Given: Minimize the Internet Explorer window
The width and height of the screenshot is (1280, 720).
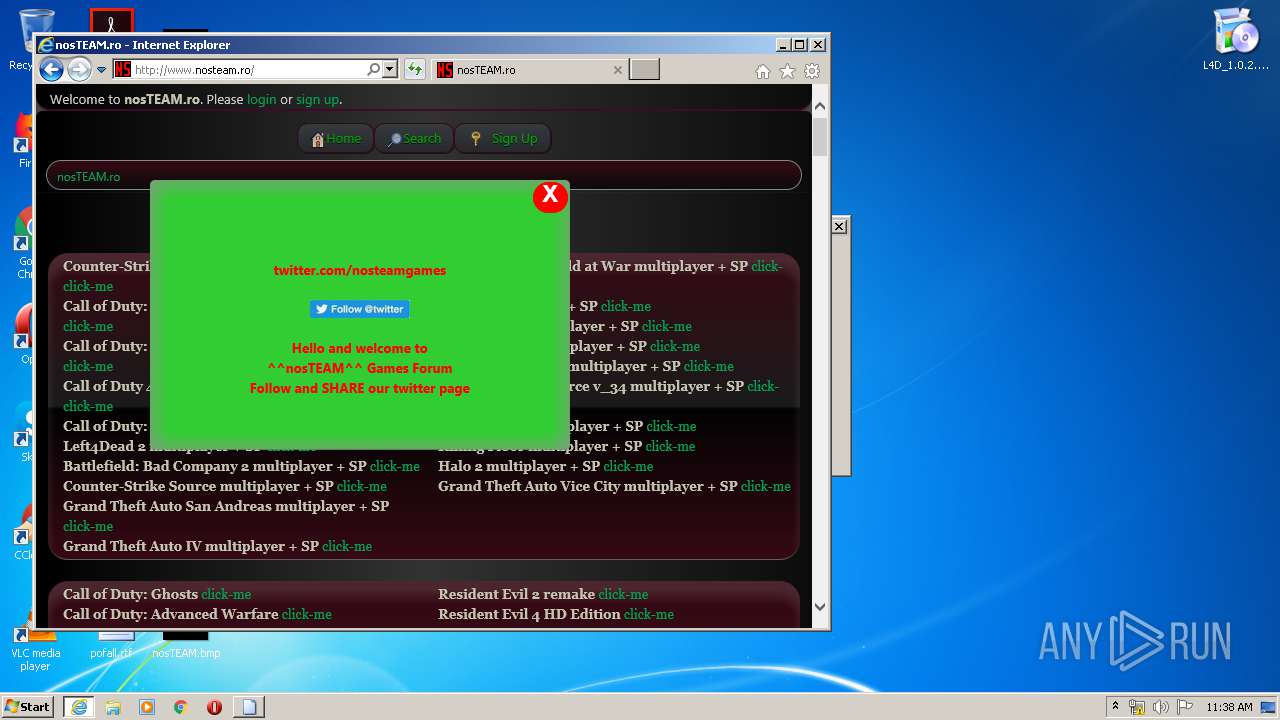Looking at the screenshot, I should click(782, 44).
